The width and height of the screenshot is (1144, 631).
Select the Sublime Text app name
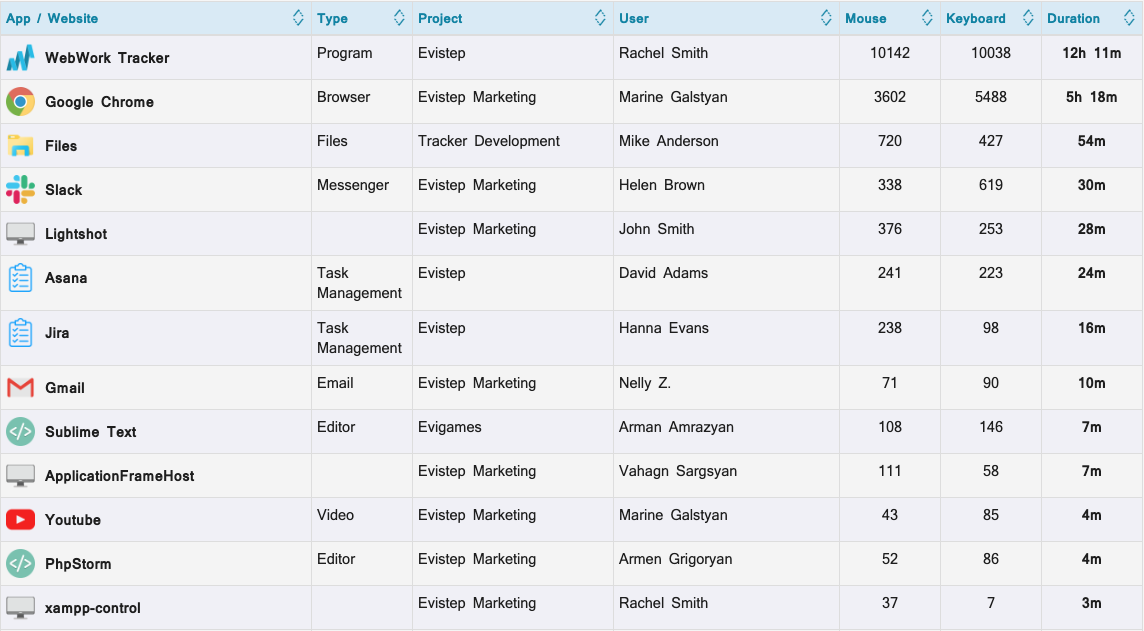90,432
